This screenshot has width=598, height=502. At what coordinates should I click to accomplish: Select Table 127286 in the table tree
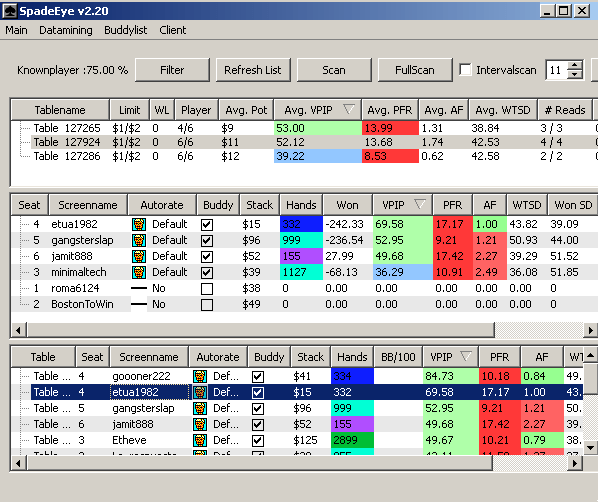coord(67,156)
